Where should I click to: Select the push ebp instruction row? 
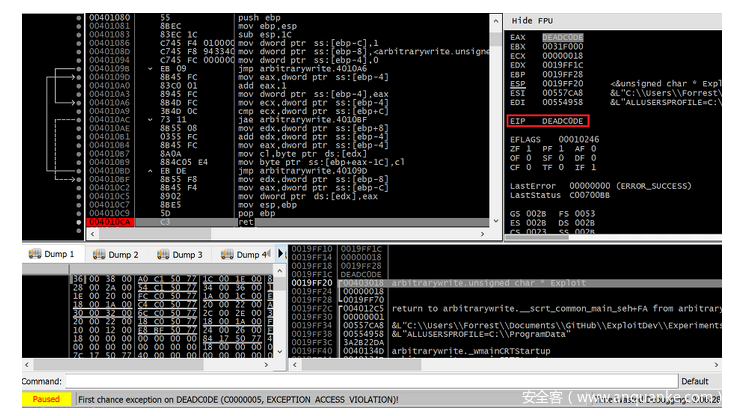(x=260, y=18)
